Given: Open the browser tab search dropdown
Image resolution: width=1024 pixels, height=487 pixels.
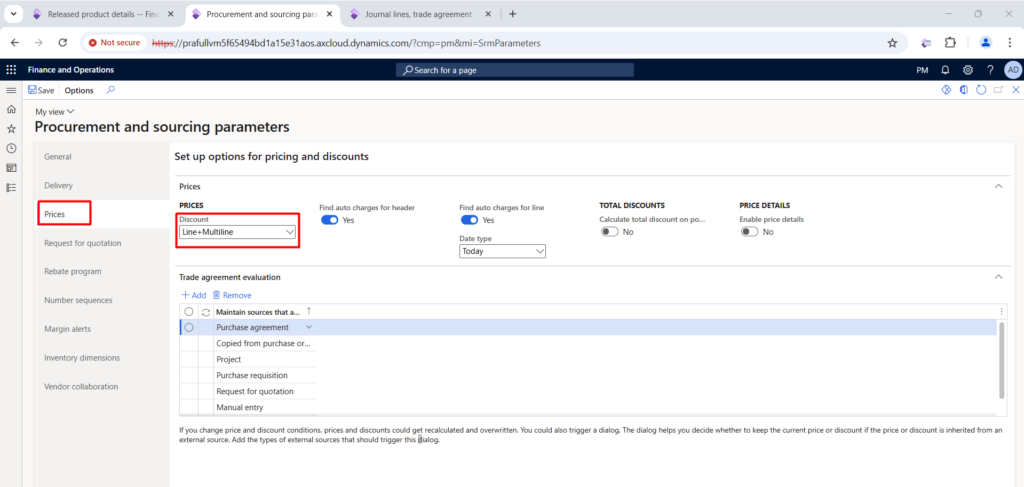Looking at the screenshot, I should click(x=13, y=14).
